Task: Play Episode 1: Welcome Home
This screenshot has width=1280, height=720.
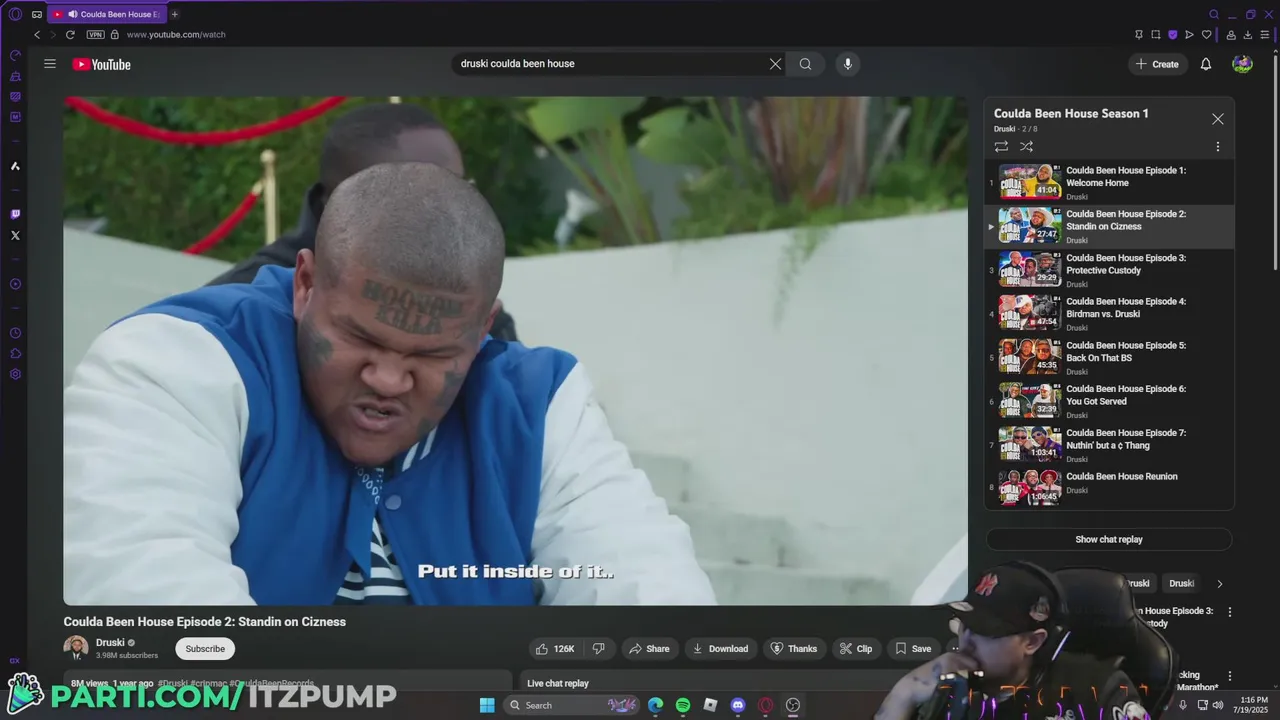Action: [1109, 183]
